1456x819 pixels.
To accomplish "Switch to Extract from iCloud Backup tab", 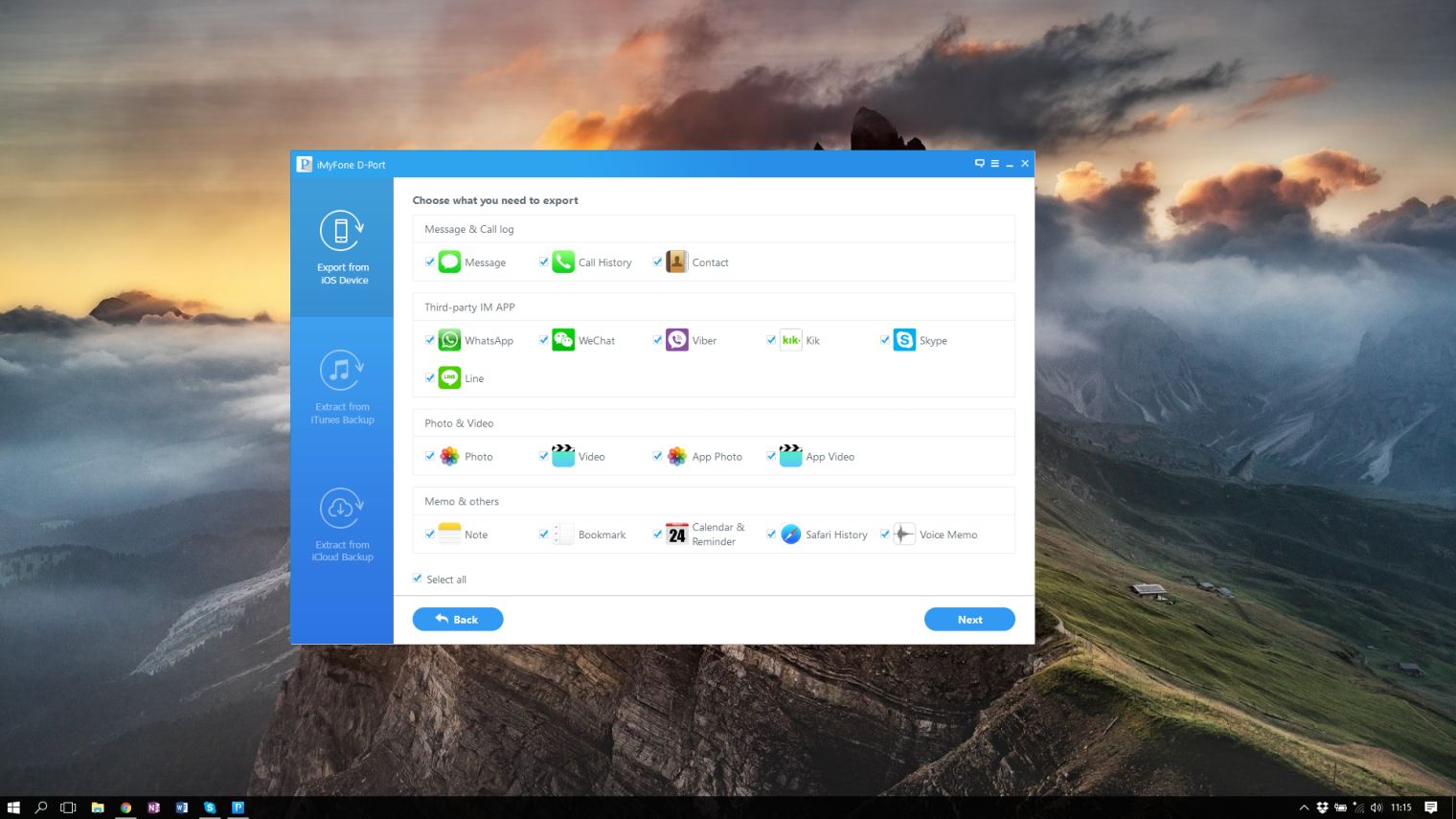I will 342,524.
